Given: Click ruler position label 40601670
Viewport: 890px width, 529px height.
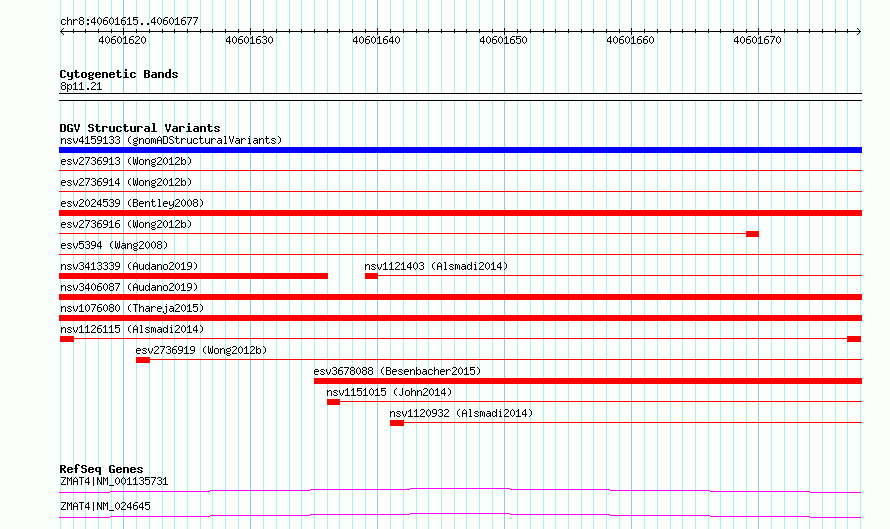Looking at the screenshot, I should [x=757, y=40].
